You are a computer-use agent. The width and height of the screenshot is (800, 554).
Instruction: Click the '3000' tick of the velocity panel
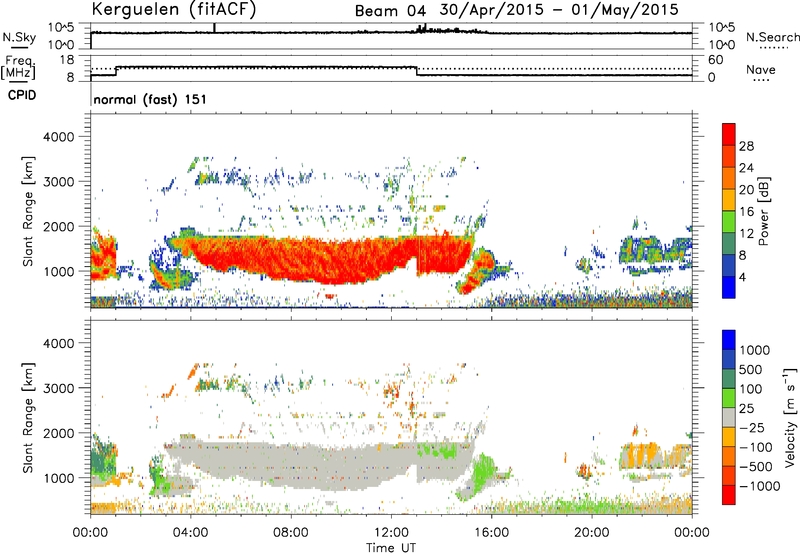[59, 388]
